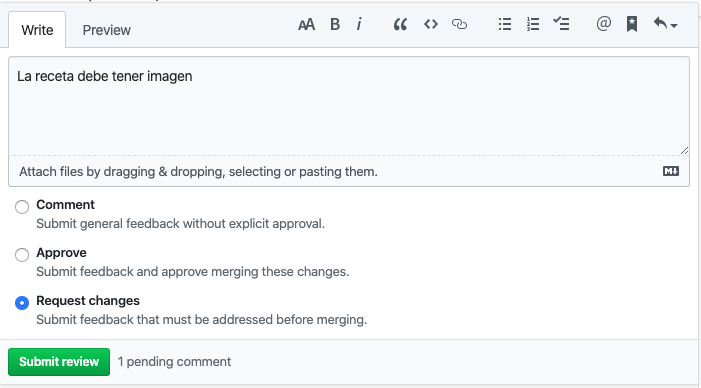Insert a numbered list
Viewport: 701px width, 388px height.
coord(533,24)
